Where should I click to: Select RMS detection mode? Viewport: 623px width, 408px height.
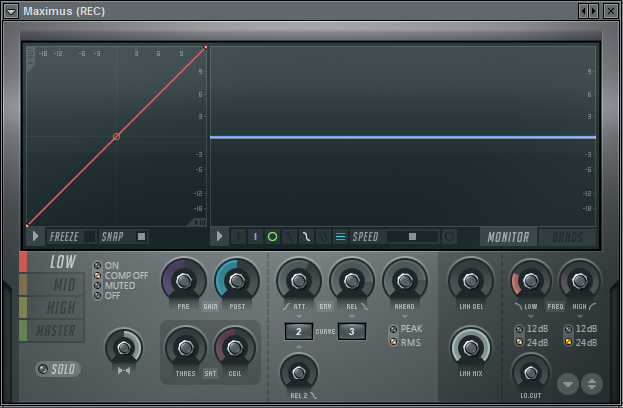(x=405, y=342)
